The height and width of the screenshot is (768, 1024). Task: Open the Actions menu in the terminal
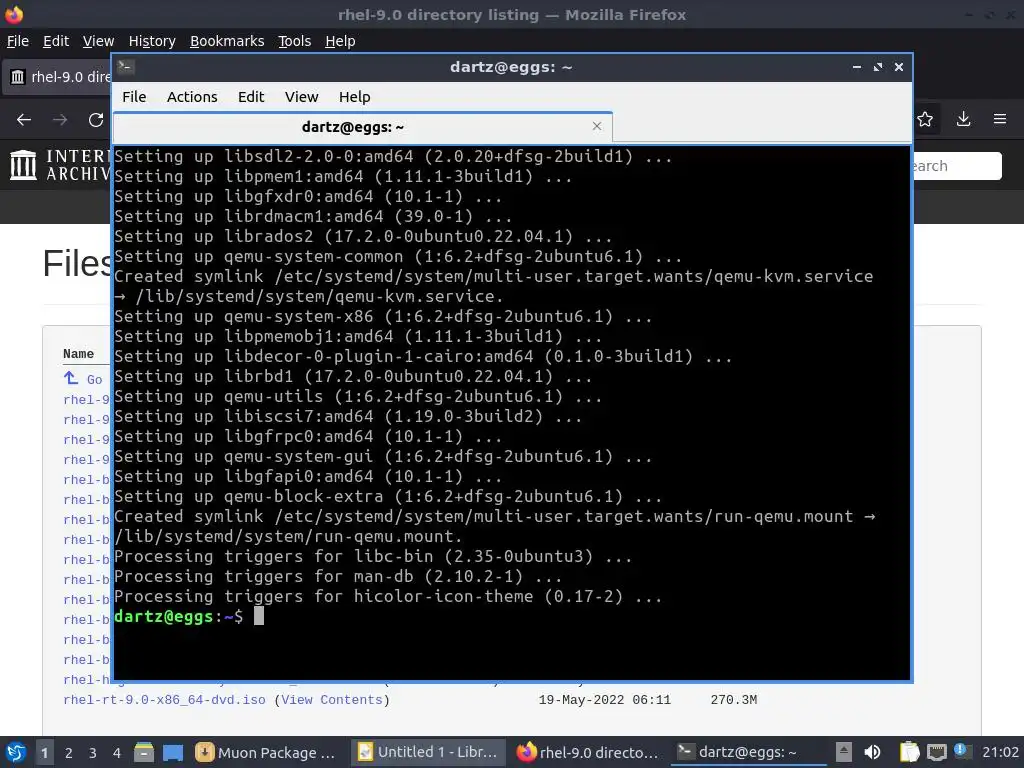(x=192, y=97)
